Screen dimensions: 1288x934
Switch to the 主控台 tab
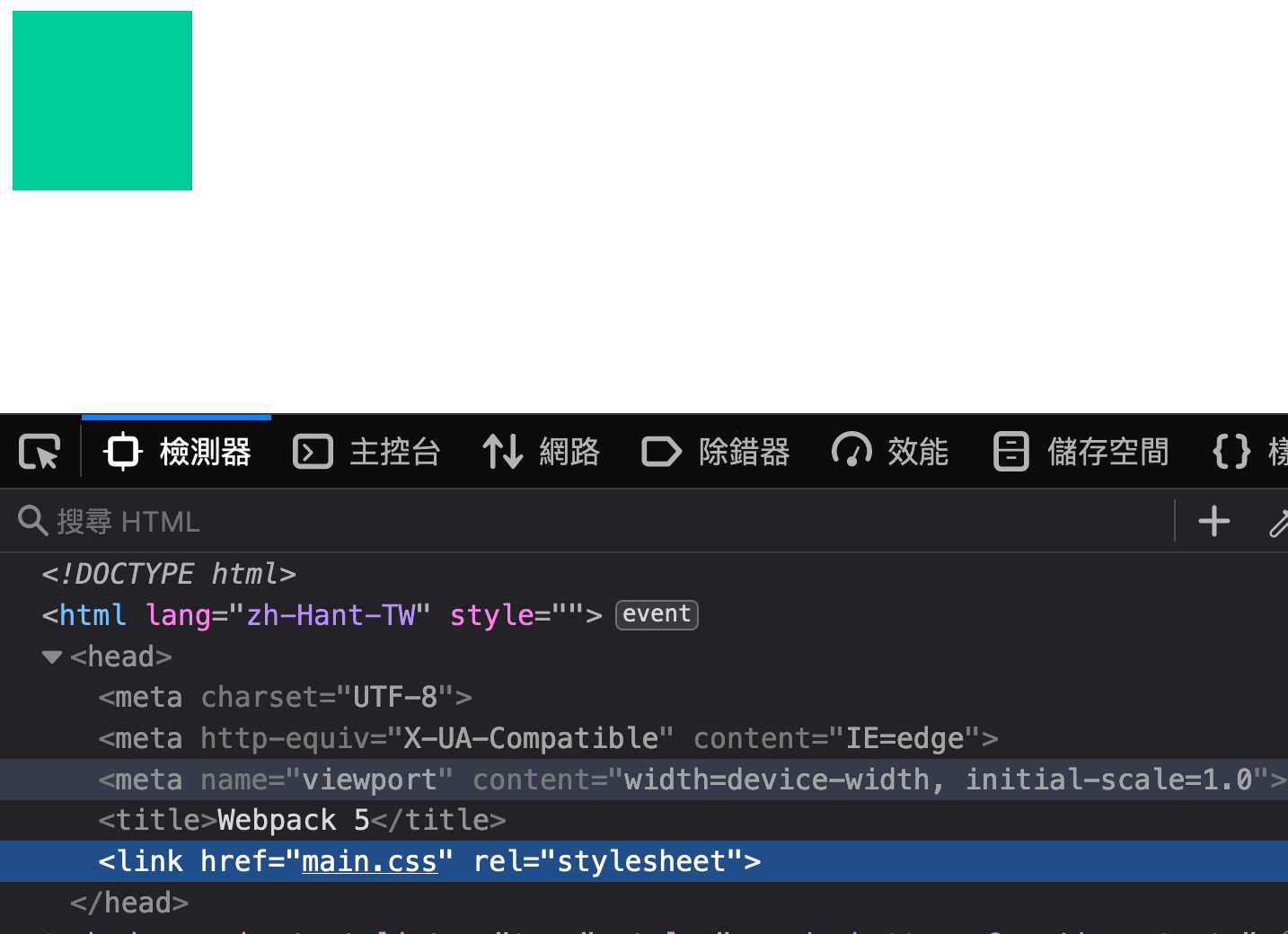[394, 452]
